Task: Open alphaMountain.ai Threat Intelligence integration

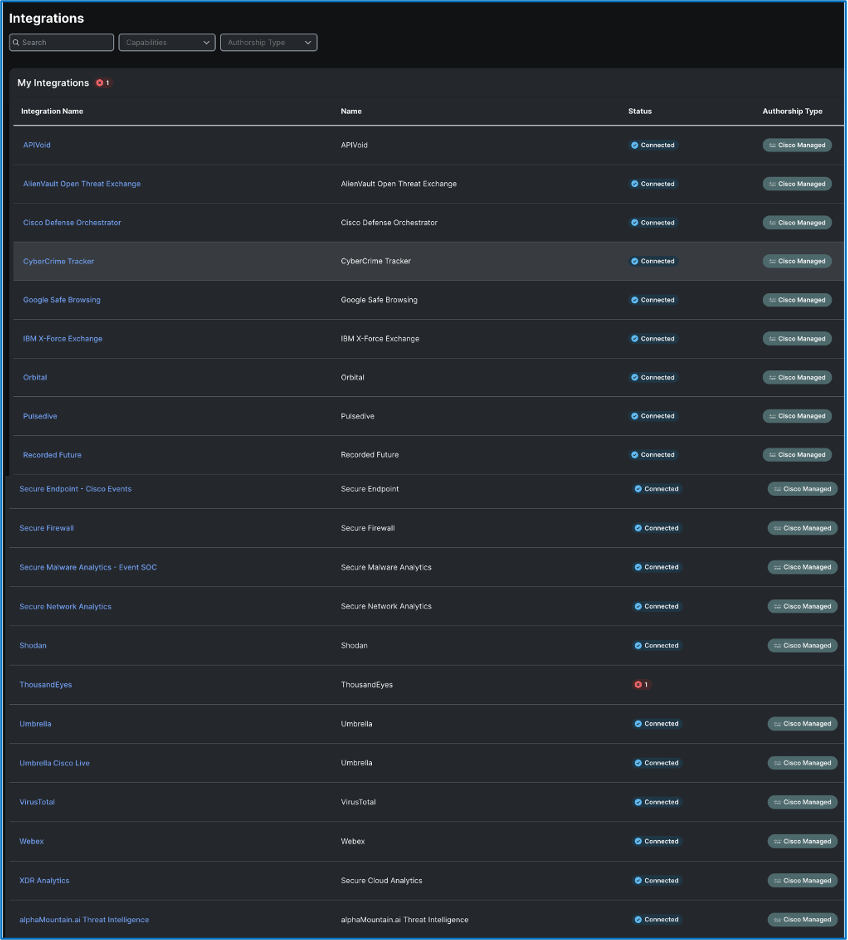Action: [x=84, y=920]
